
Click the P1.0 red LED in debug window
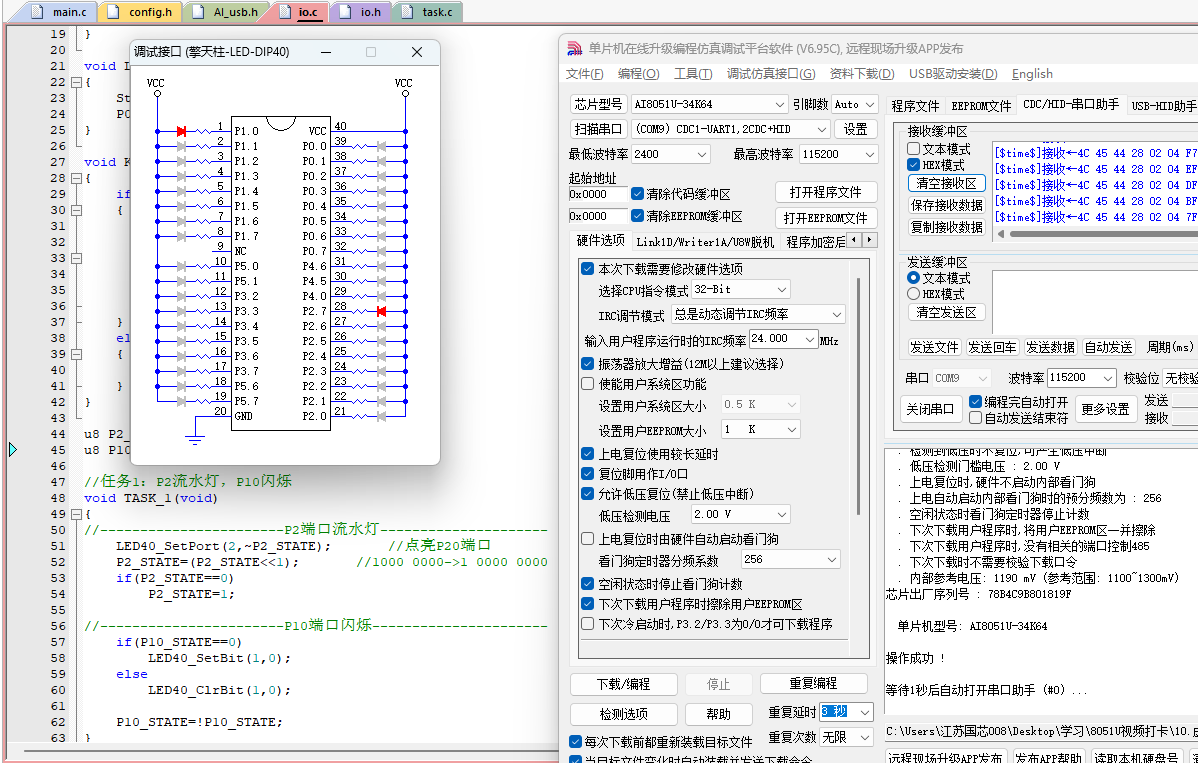181,131
